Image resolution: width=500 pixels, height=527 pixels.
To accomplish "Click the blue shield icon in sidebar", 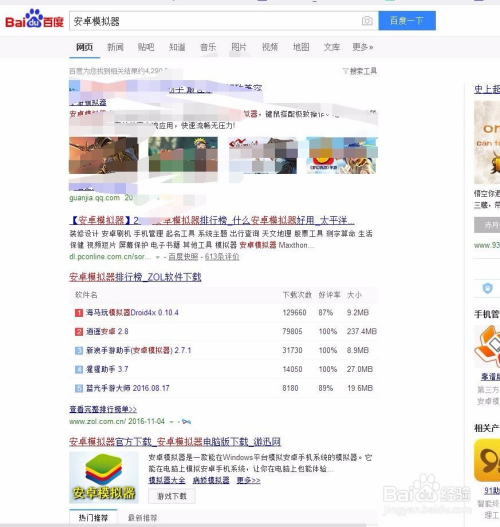I will 488,288.
